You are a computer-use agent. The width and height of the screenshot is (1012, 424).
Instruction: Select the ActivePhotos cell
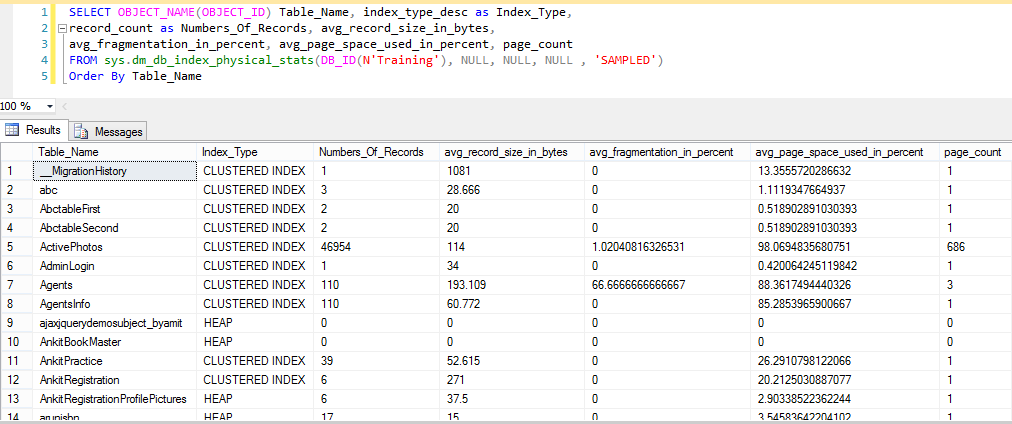tap(114, 247)
